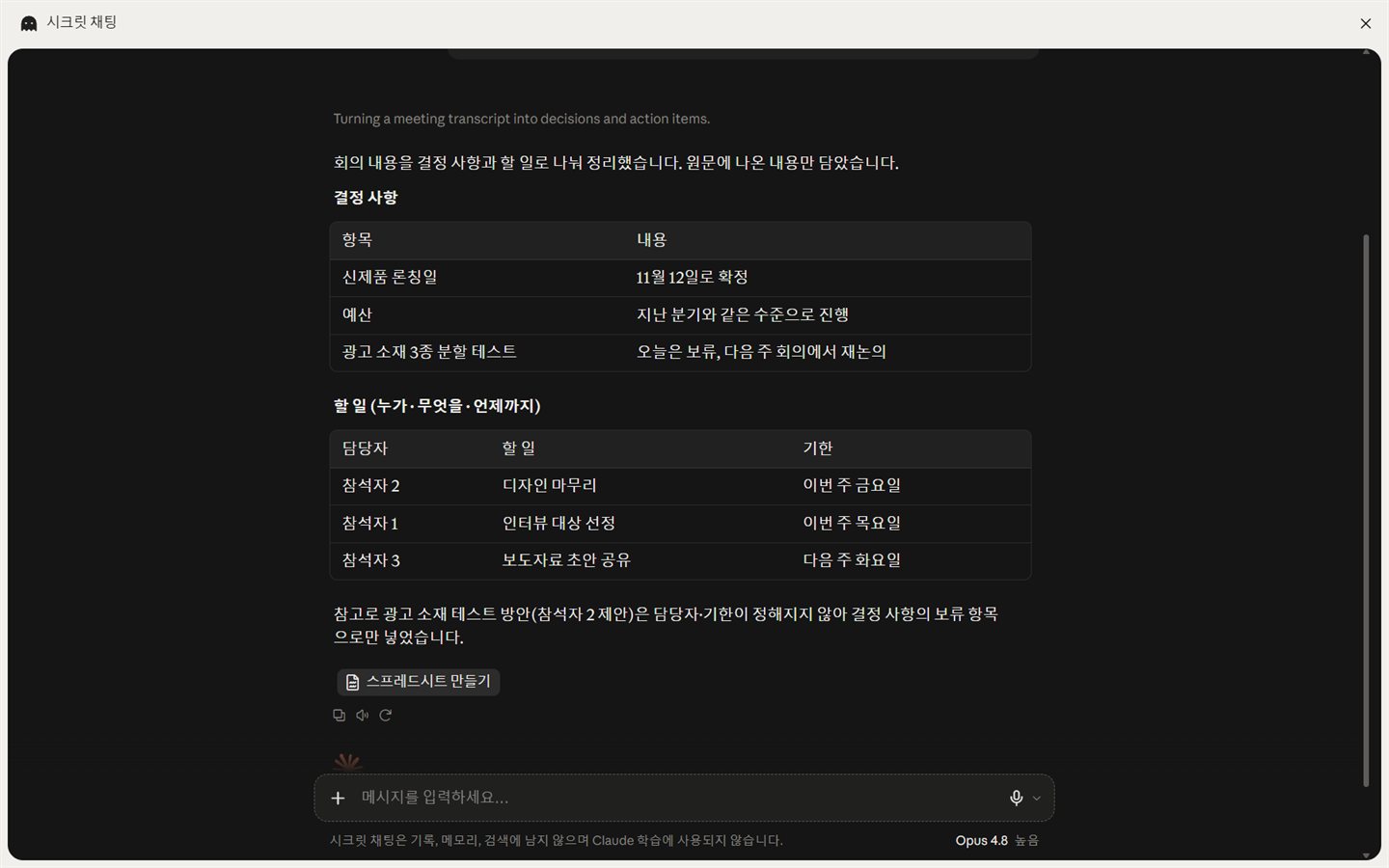The width and height of the screenshot is (1389, 868).
Task: Click the vertical scrollbar thumb
Action: pos(1365,510)
